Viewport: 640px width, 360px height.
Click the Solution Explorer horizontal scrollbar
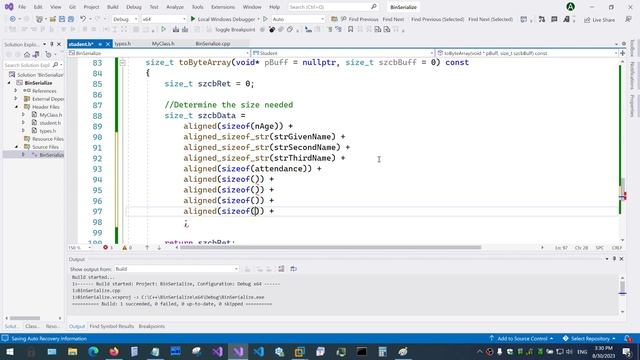25,318
